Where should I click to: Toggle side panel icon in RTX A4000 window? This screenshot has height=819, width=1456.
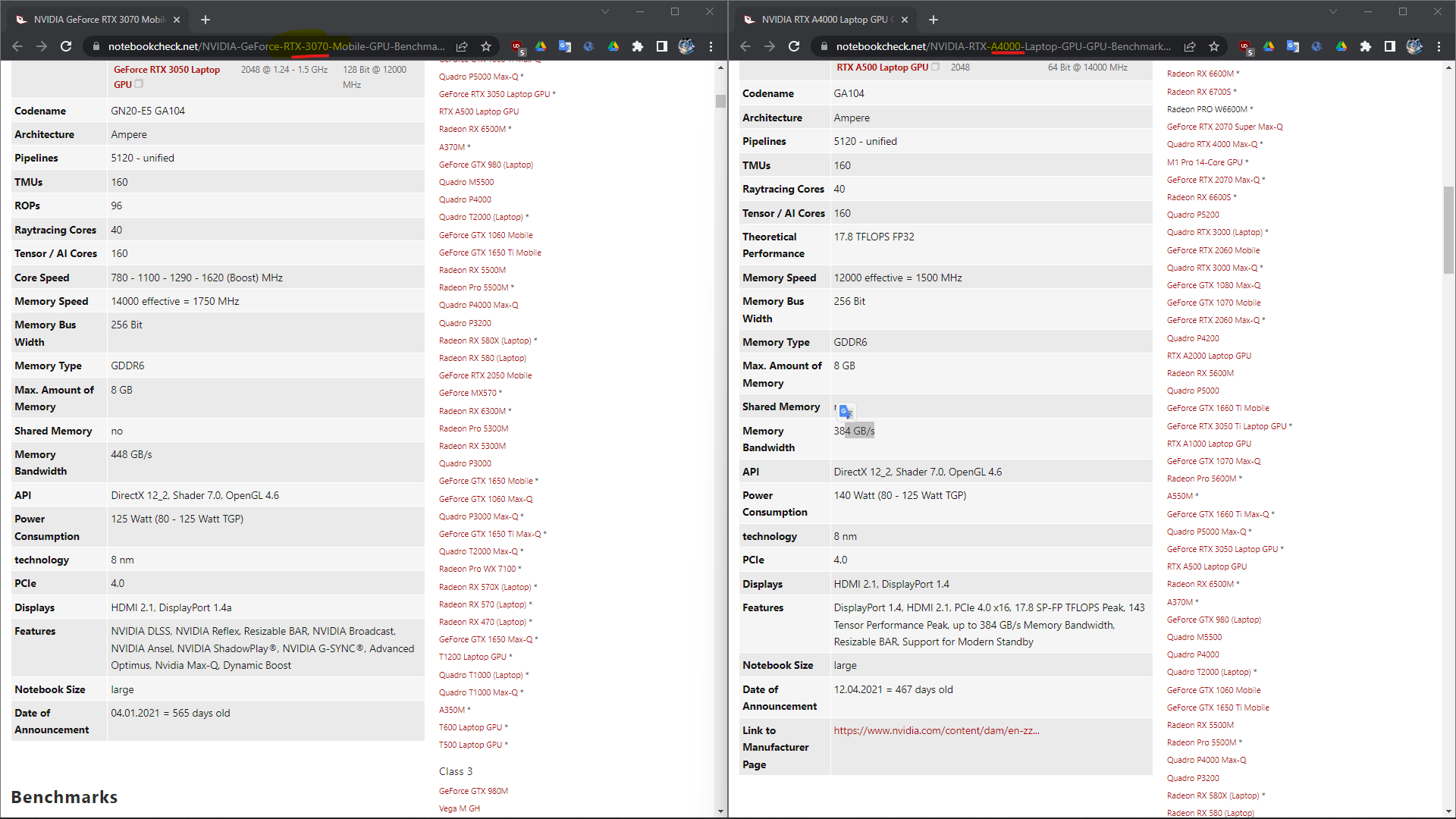pyautogui.click(x=1389, y=47)
